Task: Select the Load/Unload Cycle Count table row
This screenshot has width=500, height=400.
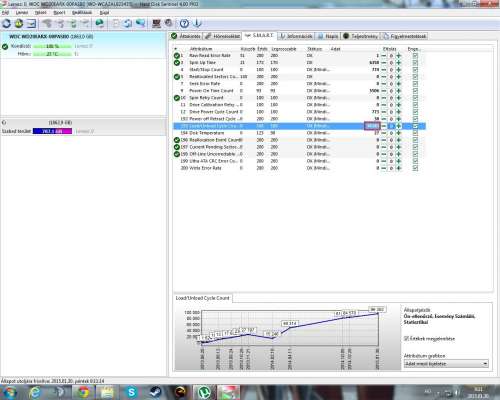Action: [299, 126]
